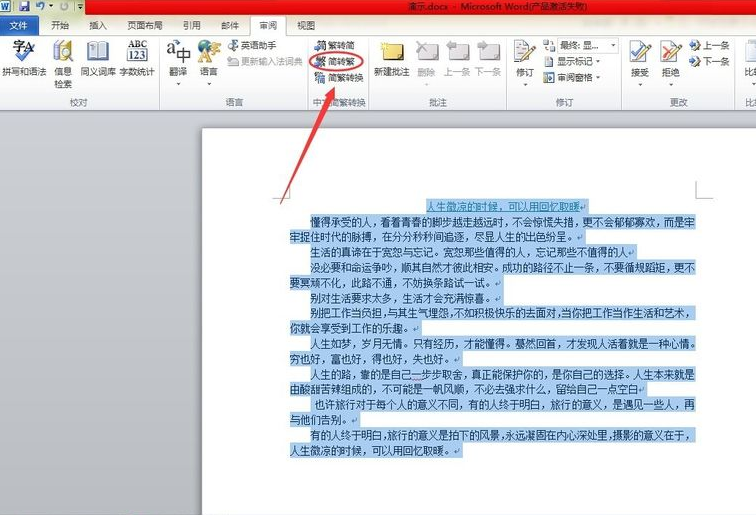Image resolution: width=756 pixels, height=515 pixels.
Task: Click paragraph starting 人生如梦，岁月无情
Action: pos(492,351)
